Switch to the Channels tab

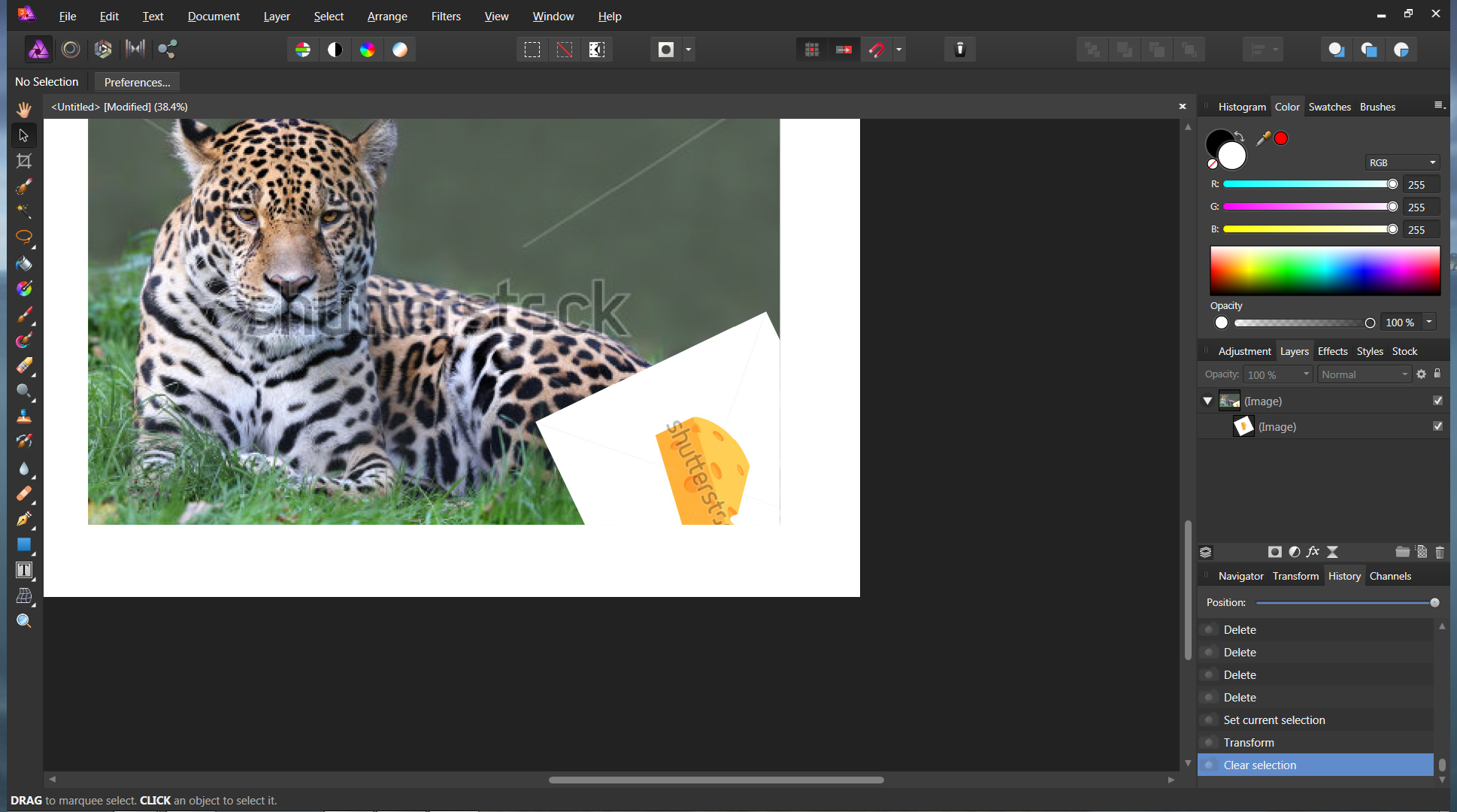point(1390,576)
